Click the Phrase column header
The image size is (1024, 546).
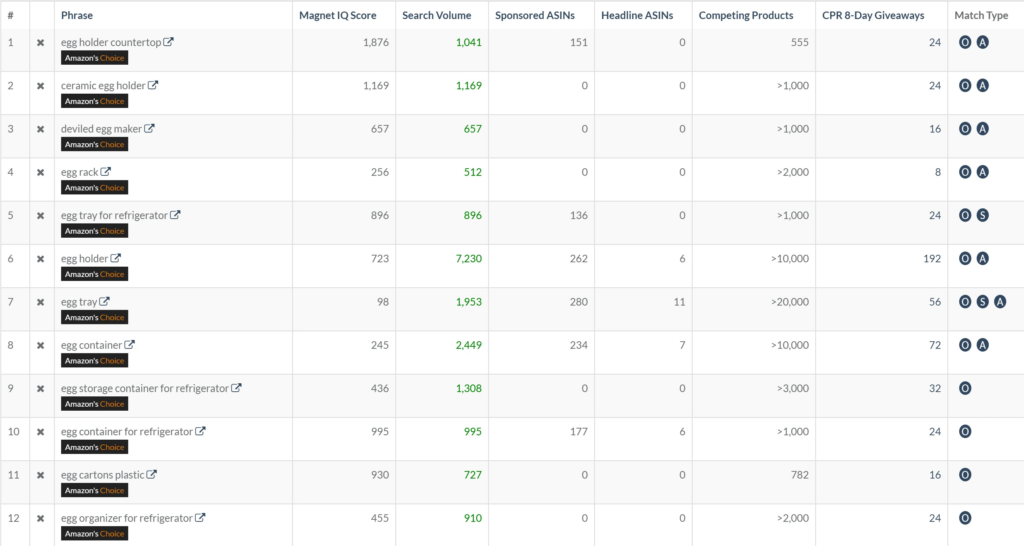point(77,15)
